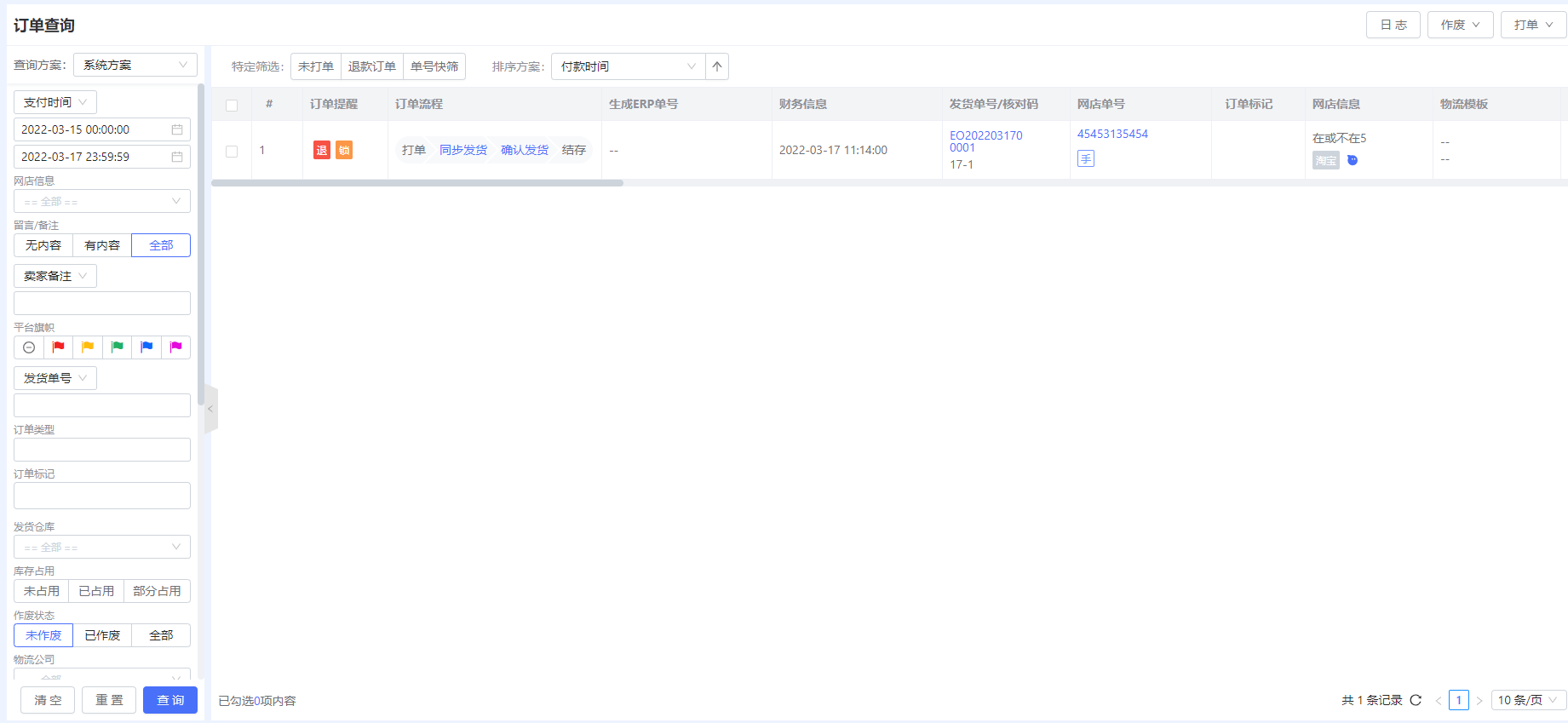
Task: Open the 排序方案 付款时间 dropdown
Action: coord(629,66)
